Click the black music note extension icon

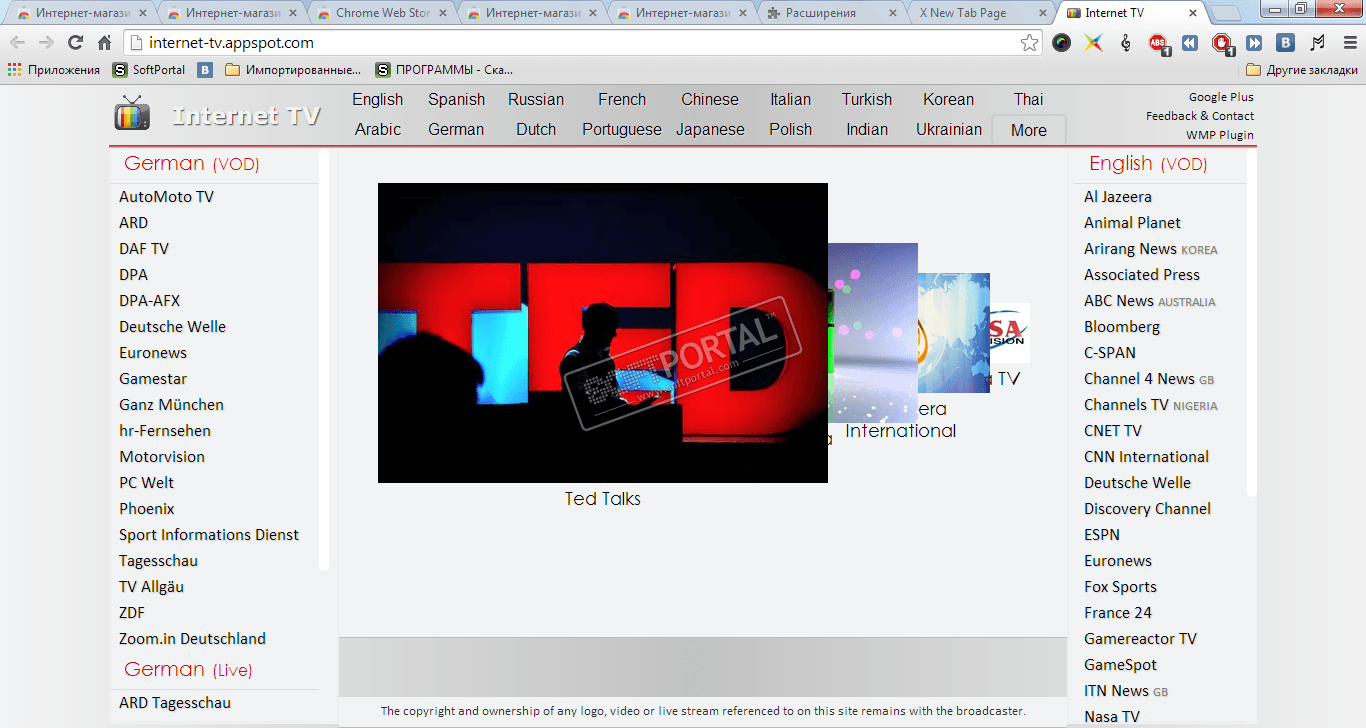(1318, 43)
